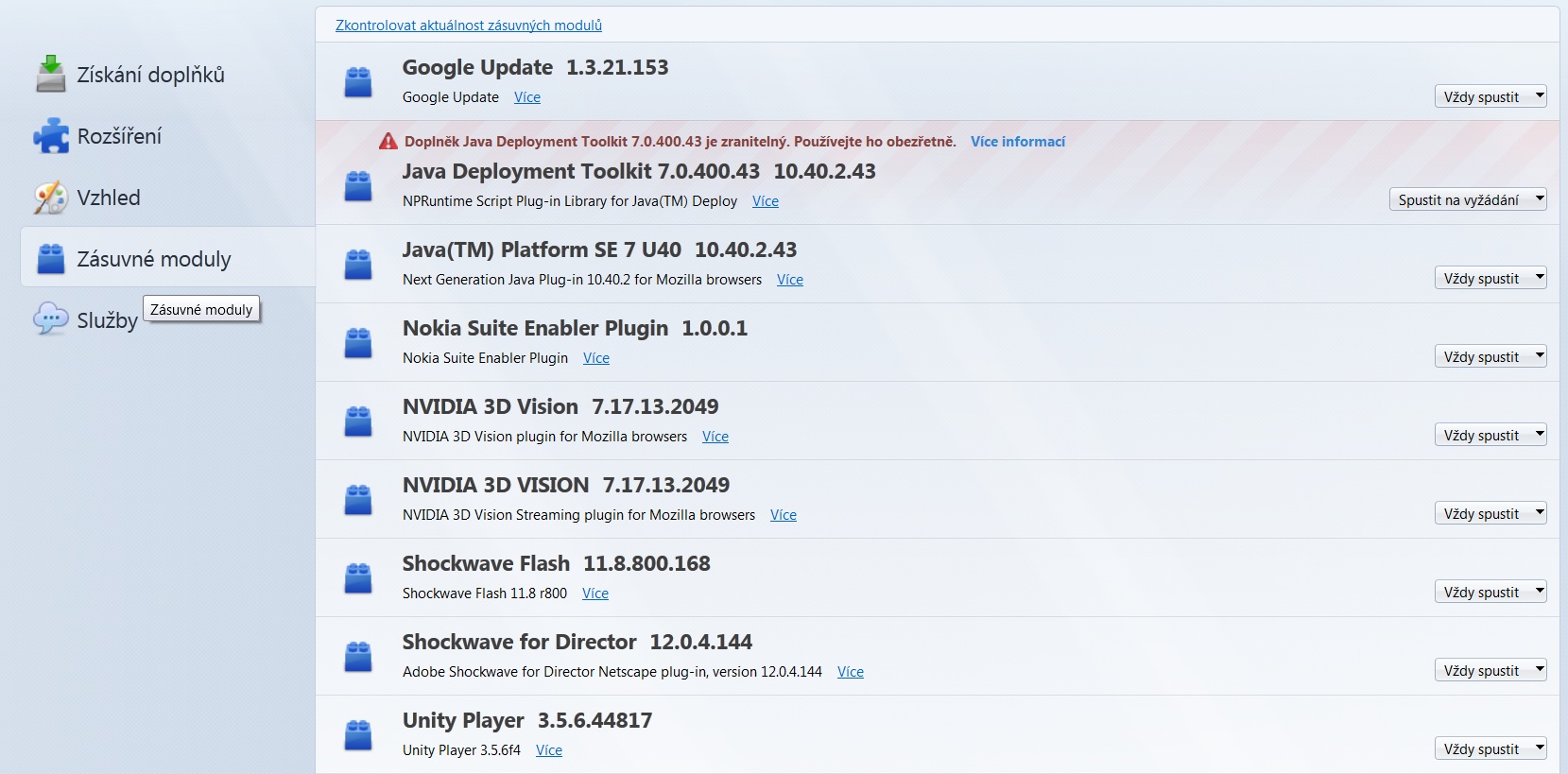Click the Získání doplňků download icon

(x=50, y=74)
